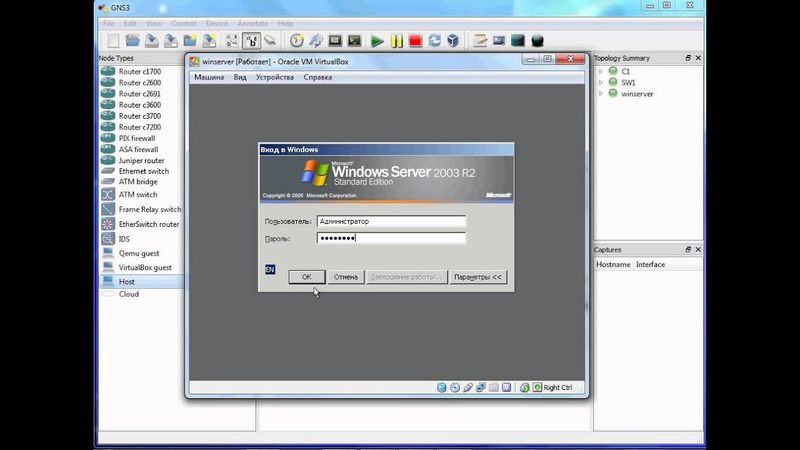Image resolution: width=800 pixels, height=450 pixels.
Task: Suspend all devices with the yellow pause icon
Action: pos(396,41)
